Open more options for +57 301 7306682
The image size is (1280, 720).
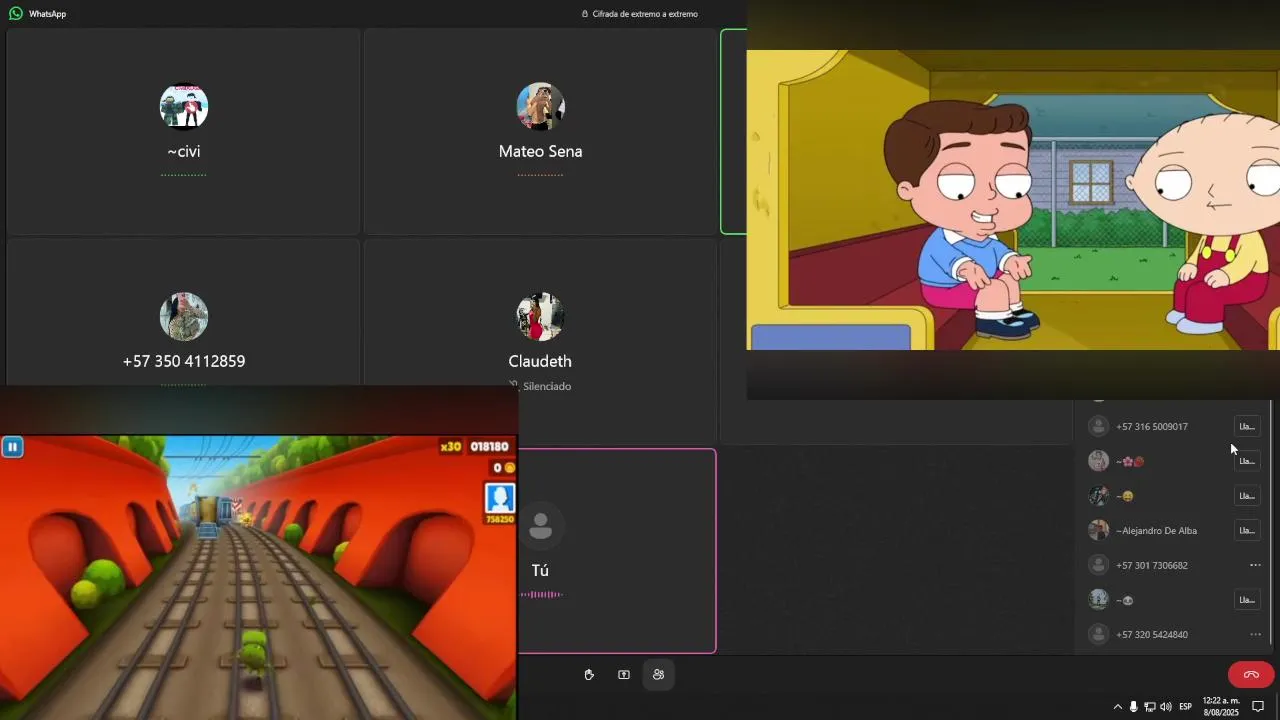coord(1255,565)
